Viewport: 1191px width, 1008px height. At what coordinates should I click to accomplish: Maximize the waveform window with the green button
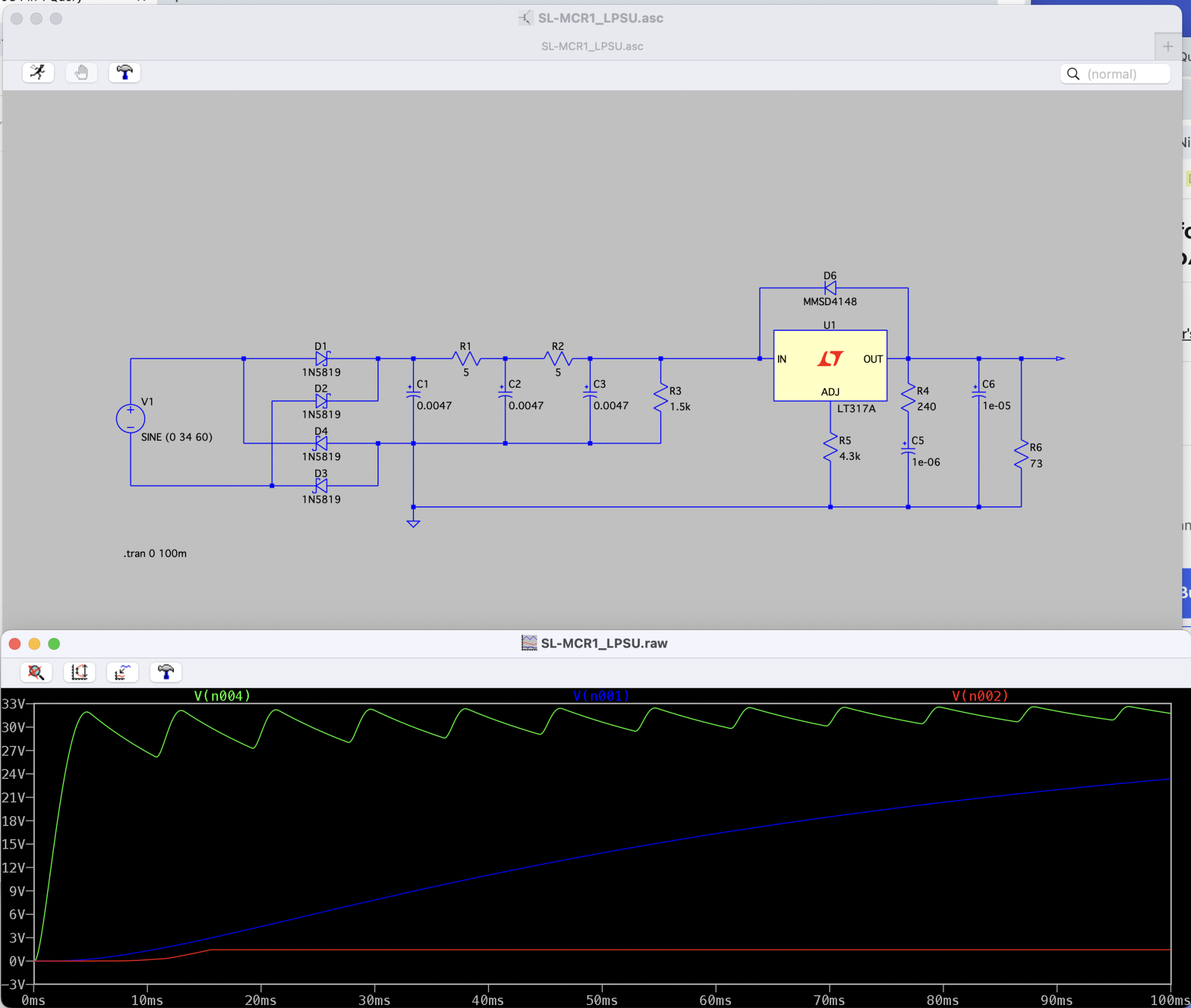[54, 644]
